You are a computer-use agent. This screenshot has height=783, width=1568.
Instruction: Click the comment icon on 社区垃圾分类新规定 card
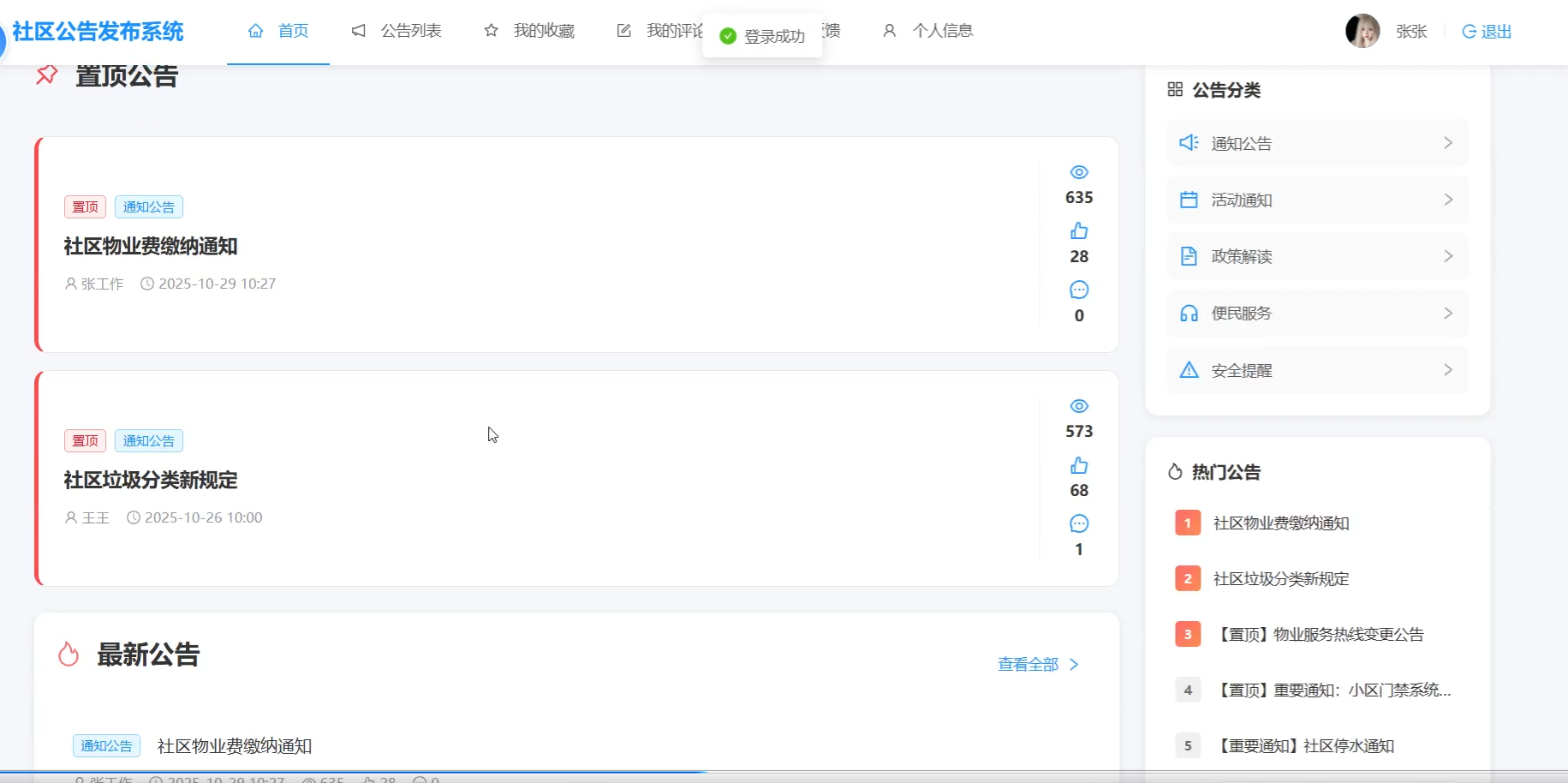point(1079,523)
